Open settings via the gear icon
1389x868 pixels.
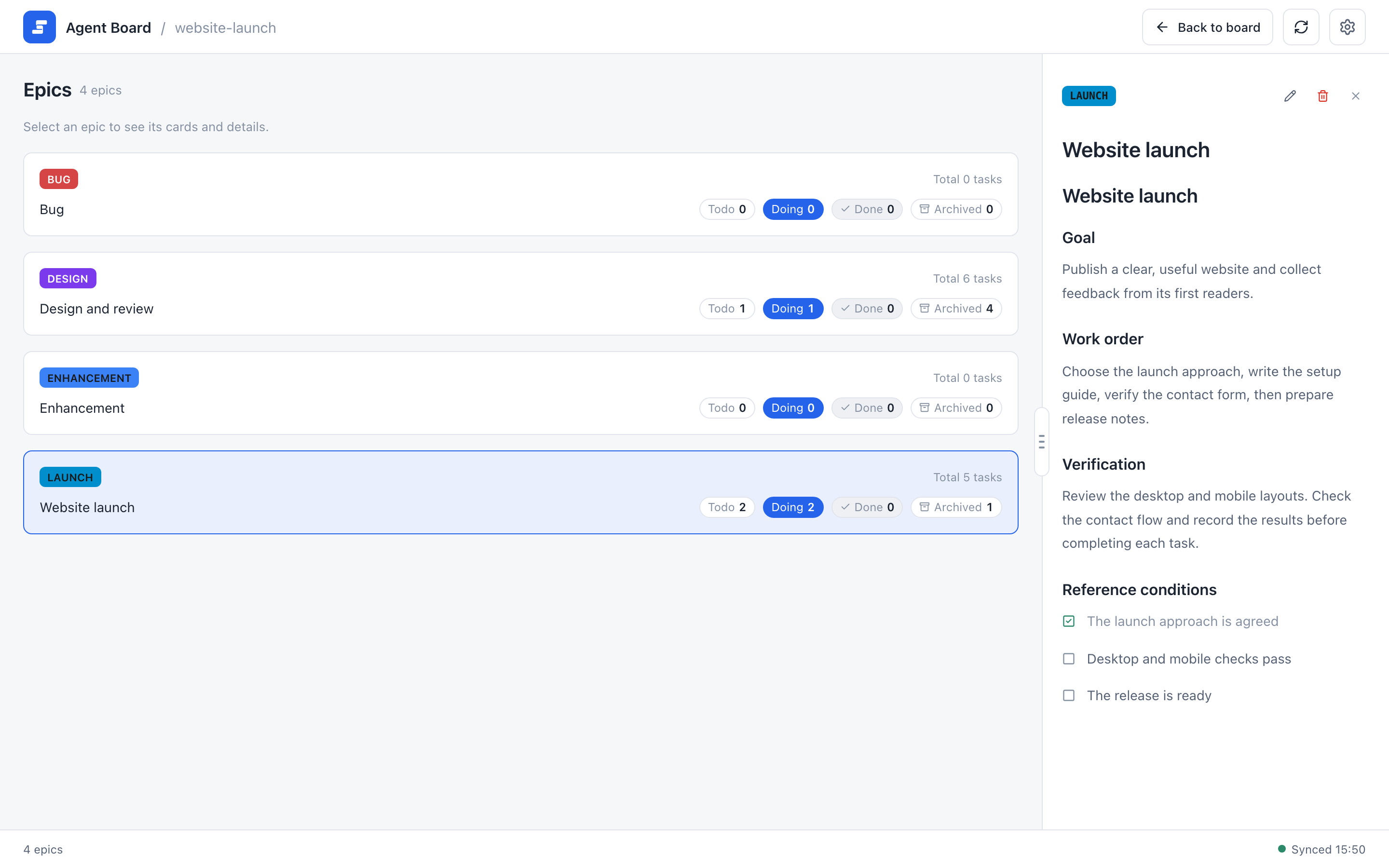click(x=1347, y=27)
